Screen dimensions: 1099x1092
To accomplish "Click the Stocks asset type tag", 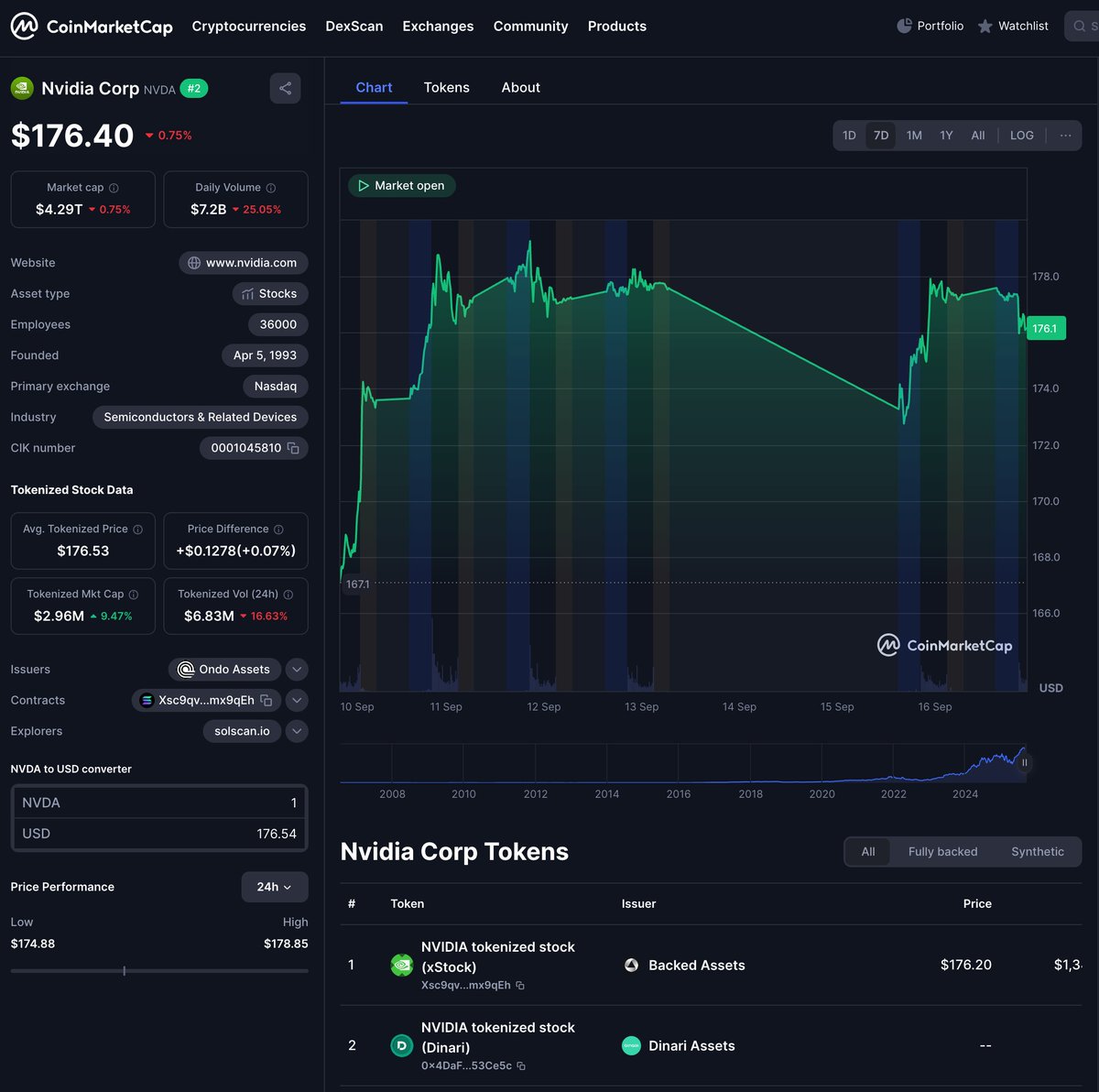I will 270,294.
